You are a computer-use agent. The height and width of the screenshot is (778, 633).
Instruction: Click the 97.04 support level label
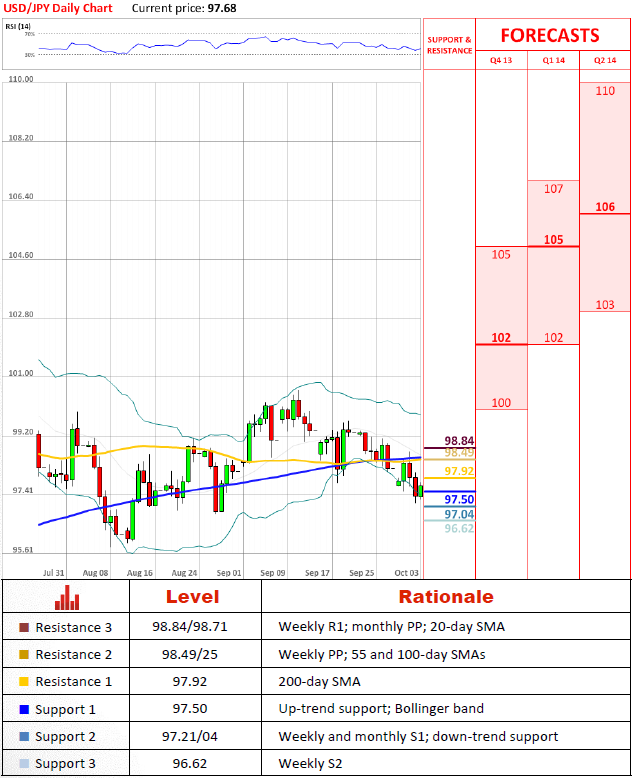[459, 514]
